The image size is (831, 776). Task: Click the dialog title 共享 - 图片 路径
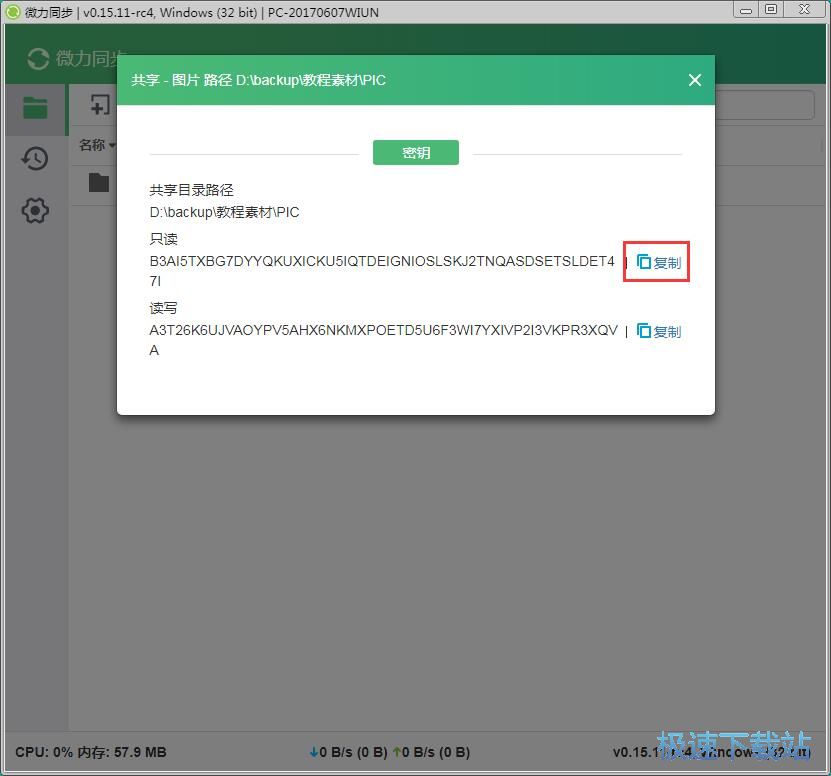point(258,80)
